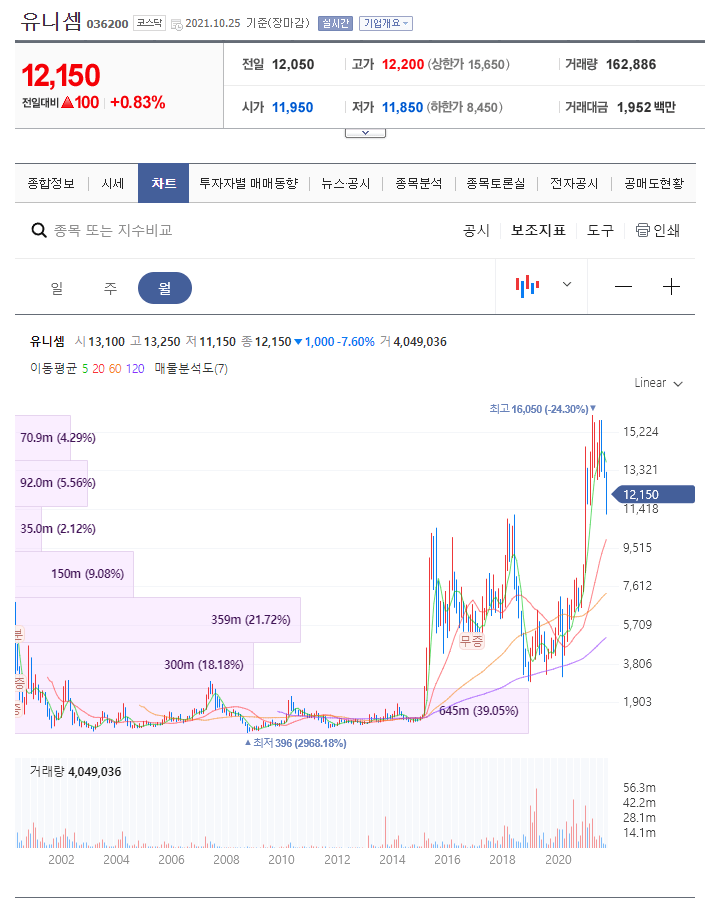The image size is (705, 907).
Task: Click the 최저 396 low label
Action: coord(296,743)
